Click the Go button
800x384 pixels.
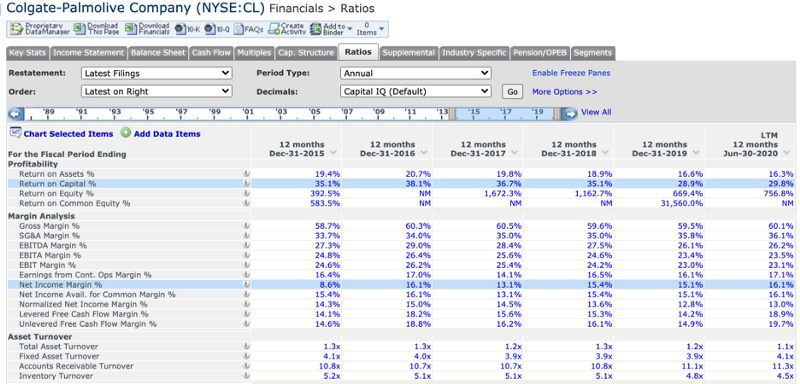(x=513, y=92)
